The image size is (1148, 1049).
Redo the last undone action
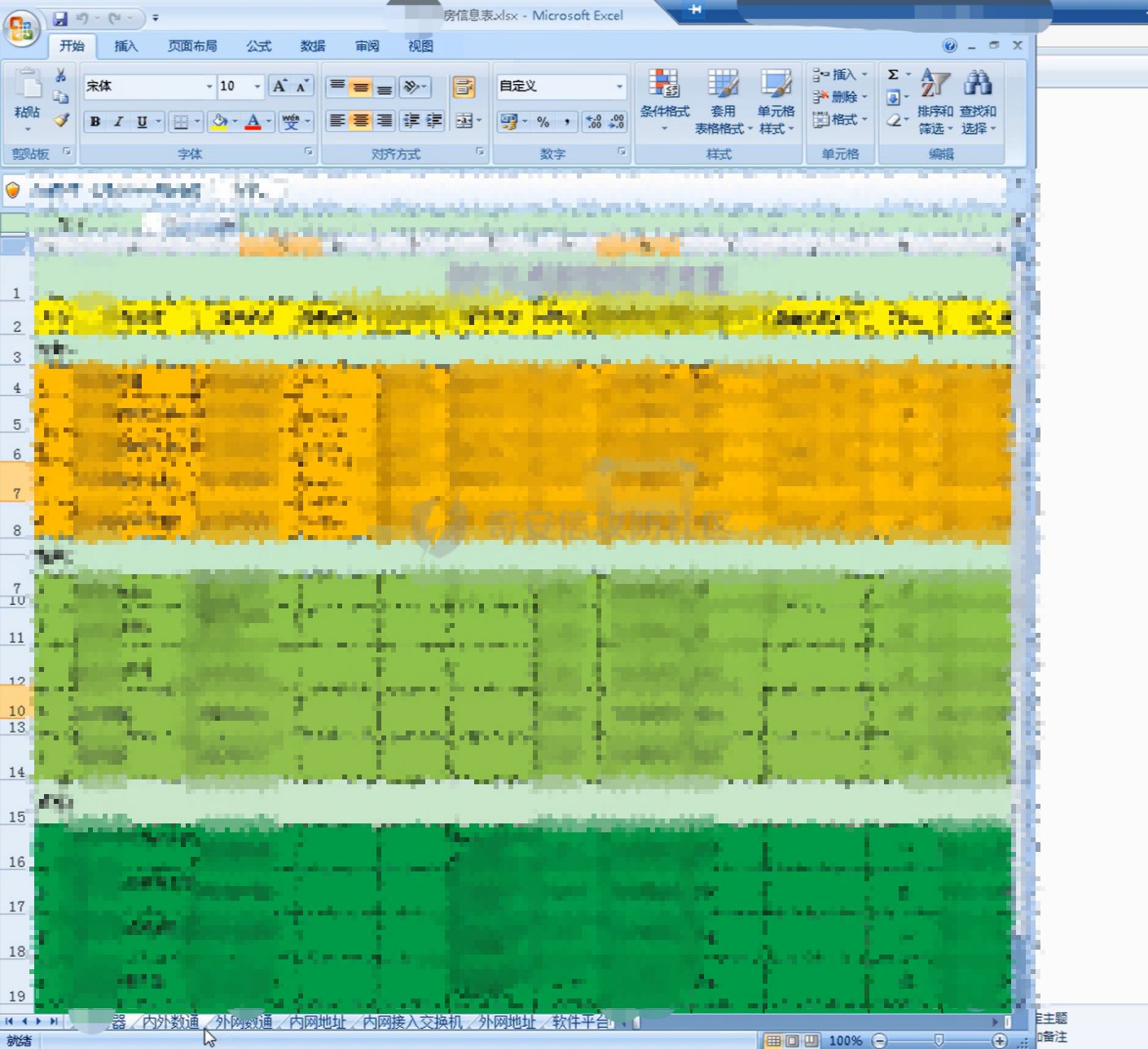coord(115,18)
